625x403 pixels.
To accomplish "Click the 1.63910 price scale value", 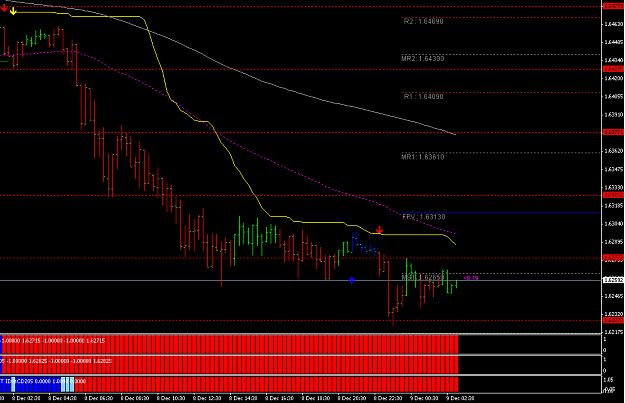I will pos(613,114).
